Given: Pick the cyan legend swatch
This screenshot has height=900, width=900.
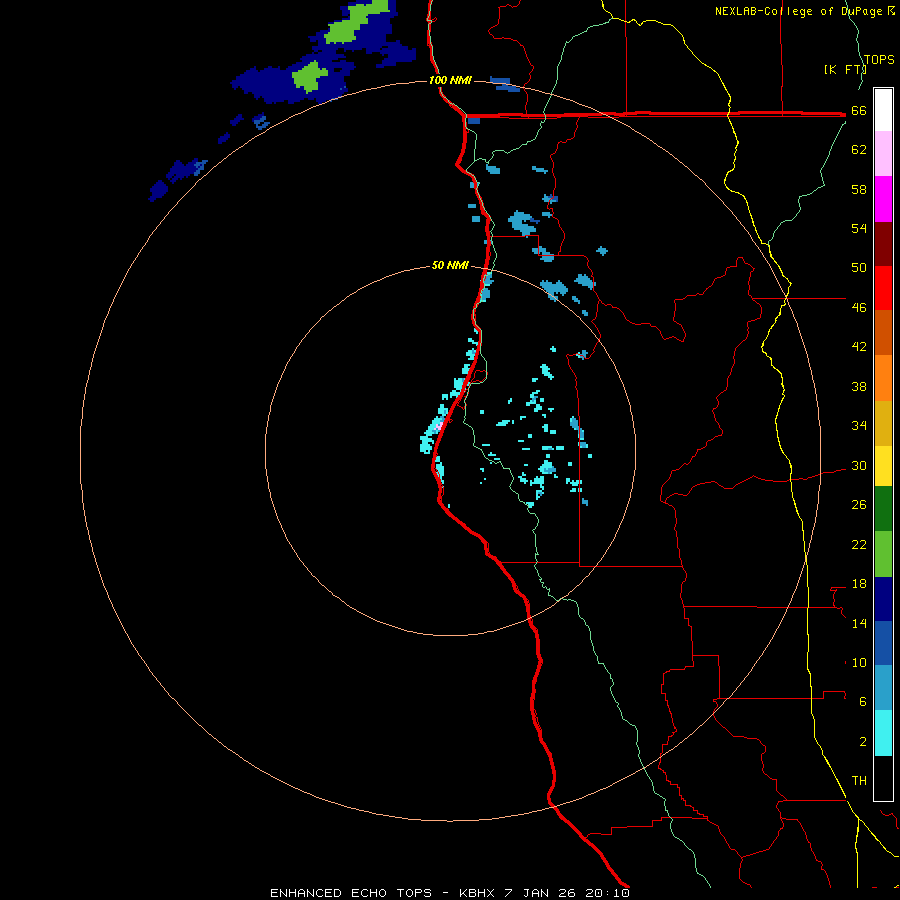Looking at the screenshot, I should pos(883,733).
